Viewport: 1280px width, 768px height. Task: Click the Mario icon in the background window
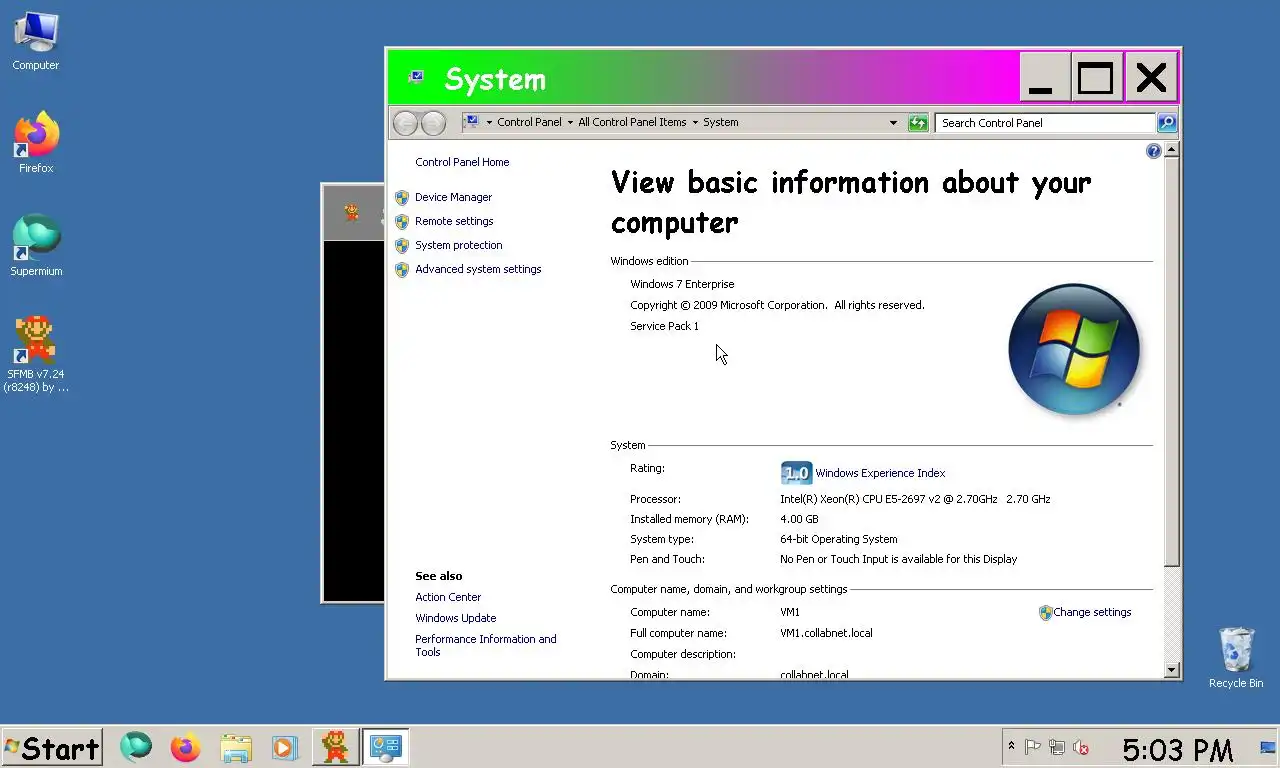pos(351,212)
